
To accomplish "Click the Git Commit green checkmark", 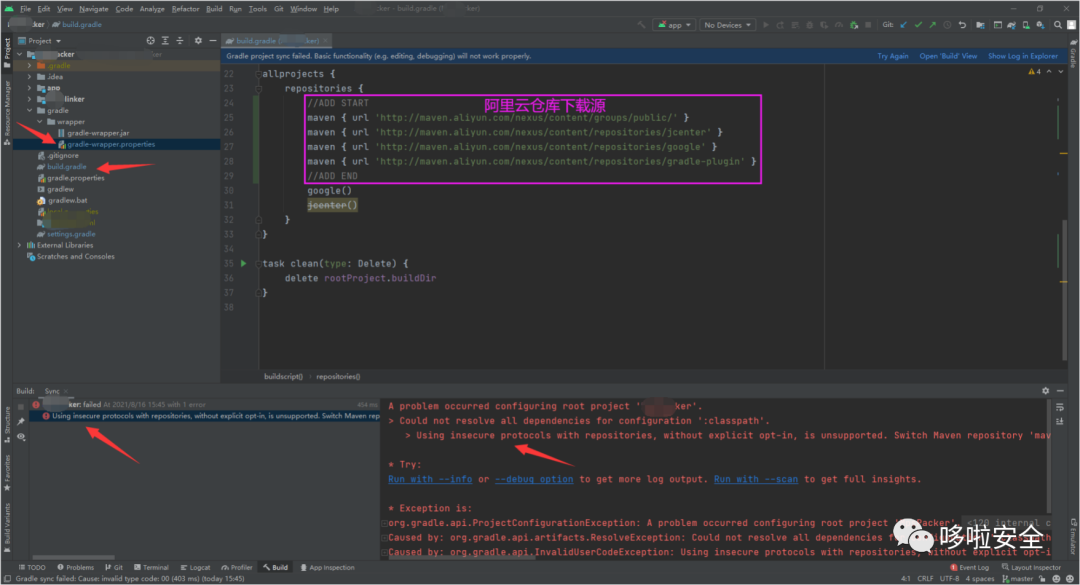I will [x=918, y=25].
